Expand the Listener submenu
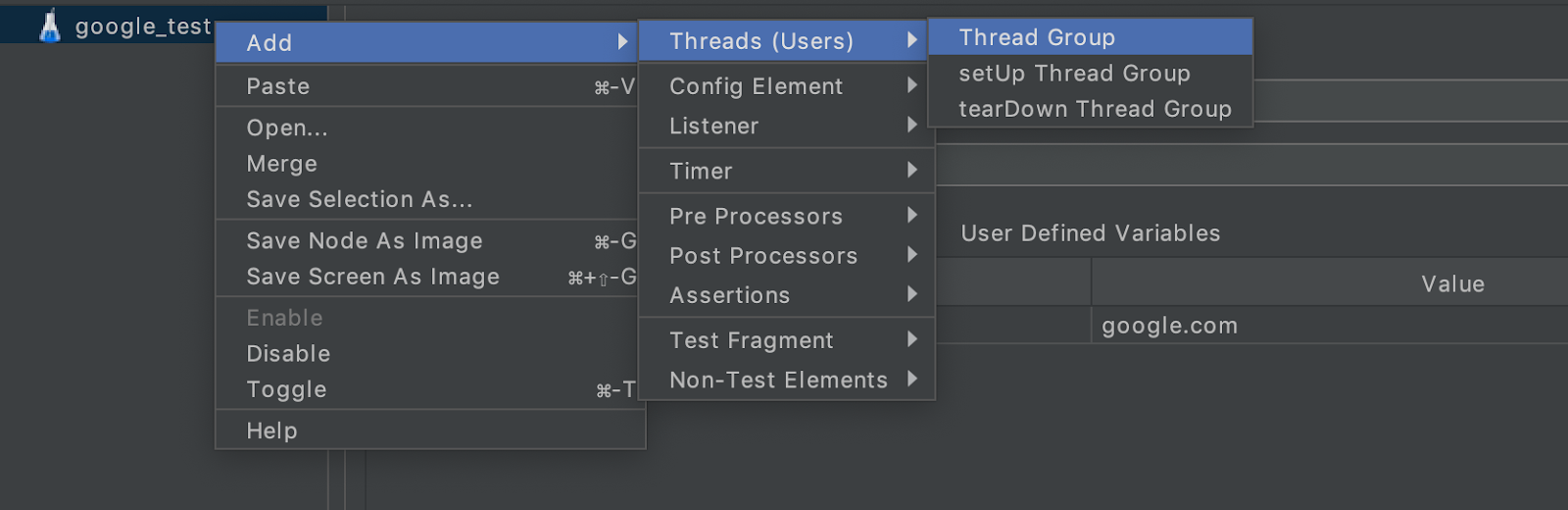 click(786, 126)
